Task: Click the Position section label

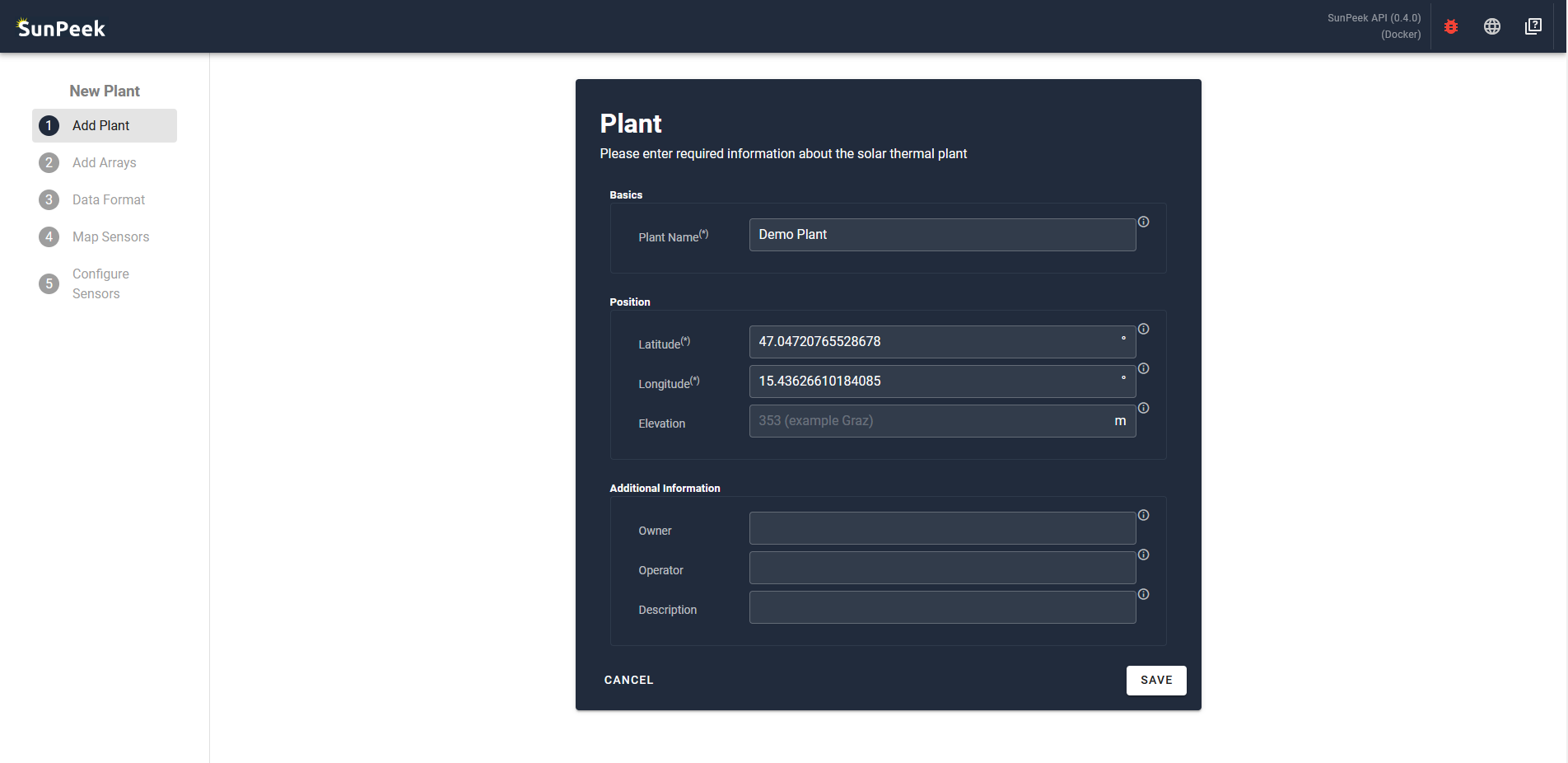Action: point(630,302)
